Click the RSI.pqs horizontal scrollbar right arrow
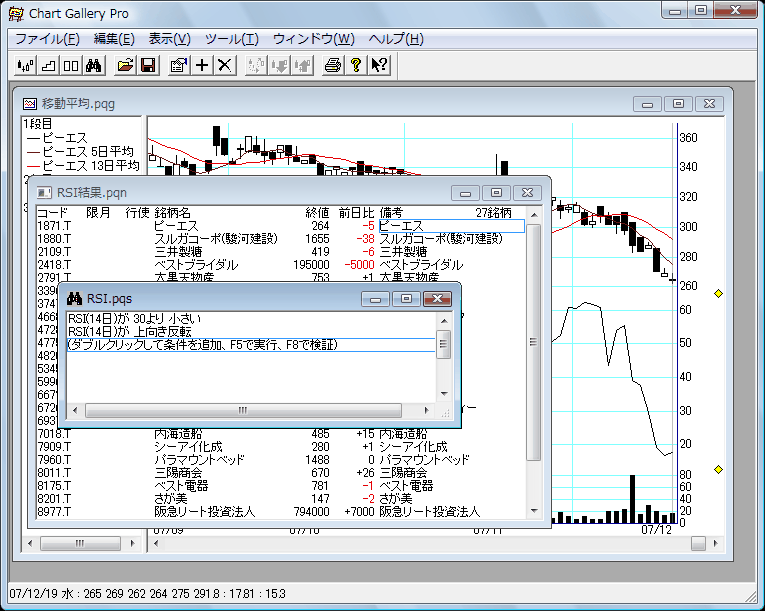 point(428,410)
